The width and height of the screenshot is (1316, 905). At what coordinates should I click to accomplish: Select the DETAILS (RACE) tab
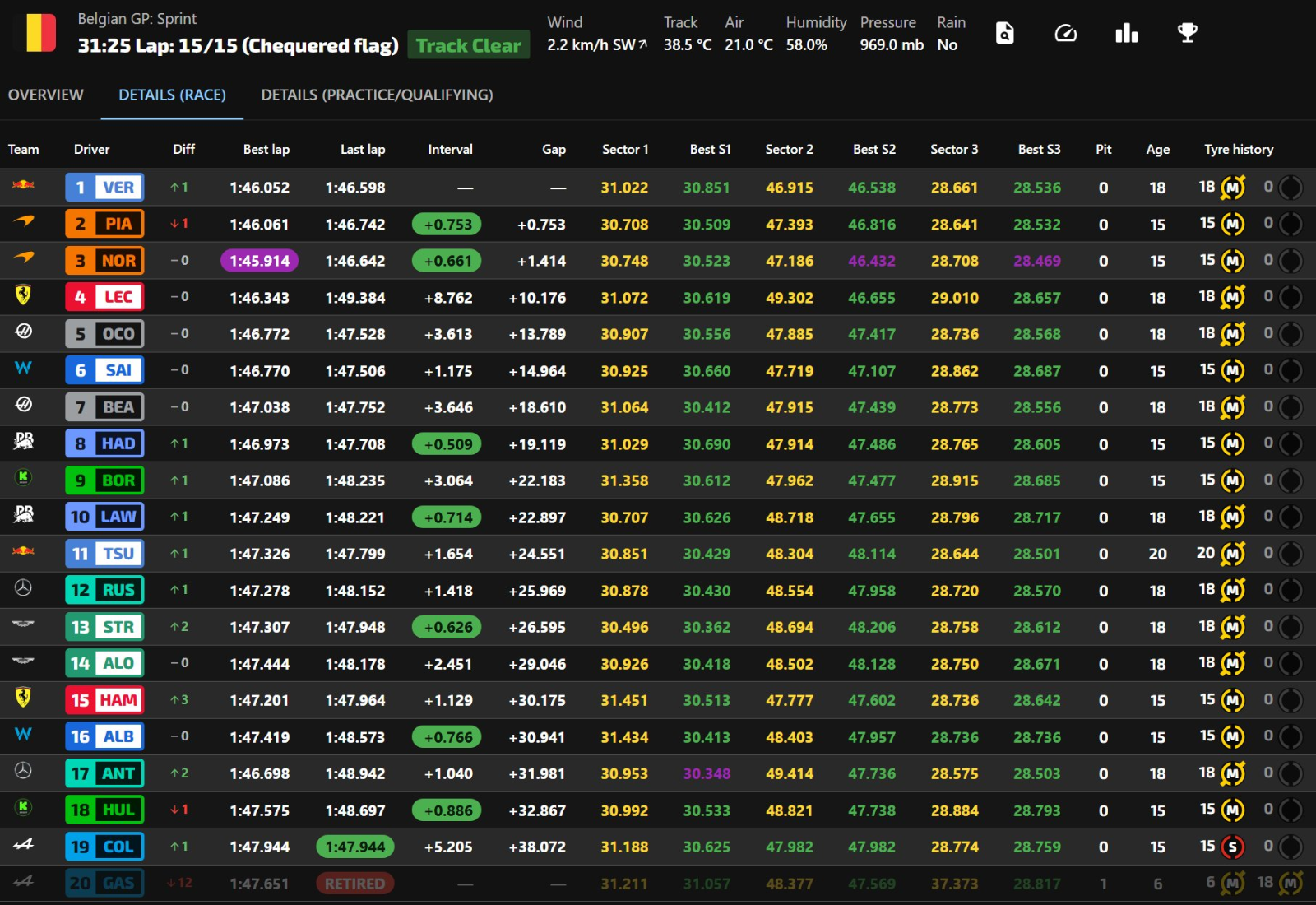(172, 95)
